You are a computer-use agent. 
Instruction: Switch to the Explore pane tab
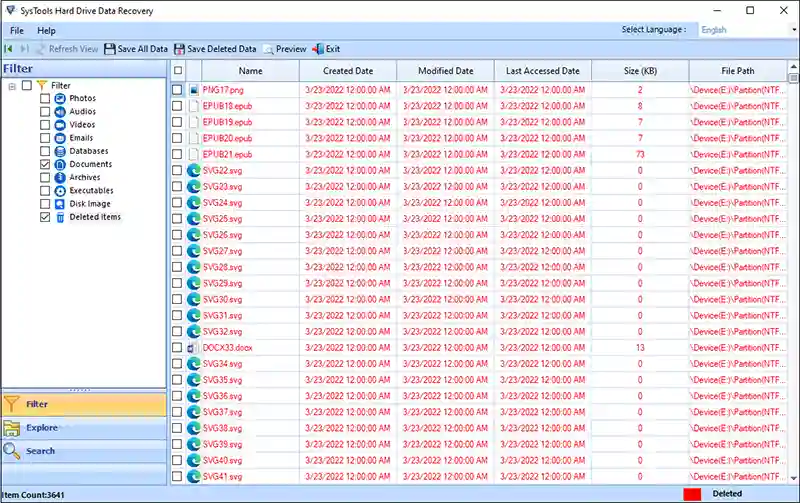pyautogui.click(x=84, y=427)
